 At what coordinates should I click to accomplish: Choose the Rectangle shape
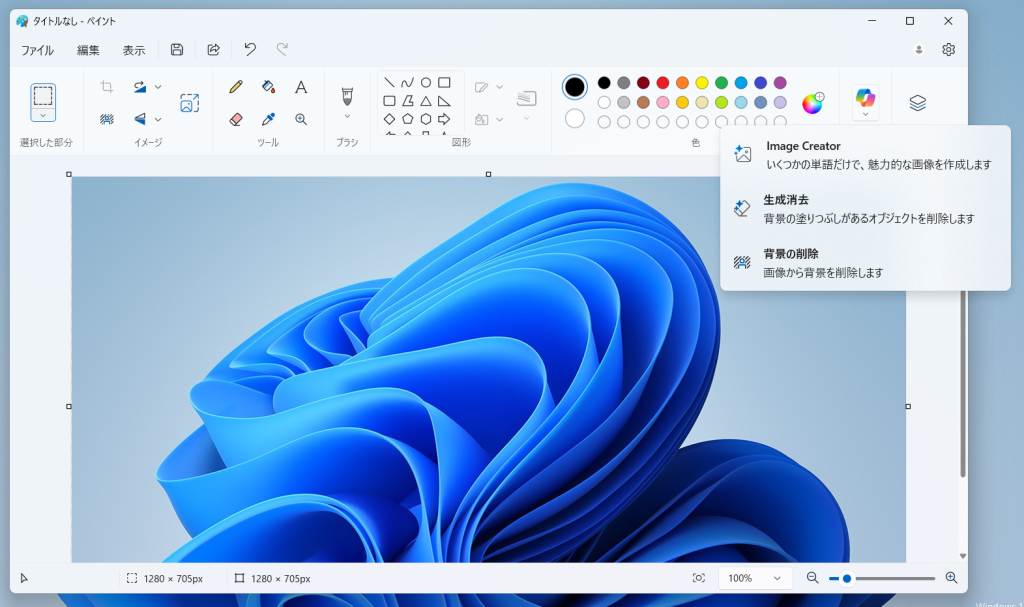coord(444,83)
